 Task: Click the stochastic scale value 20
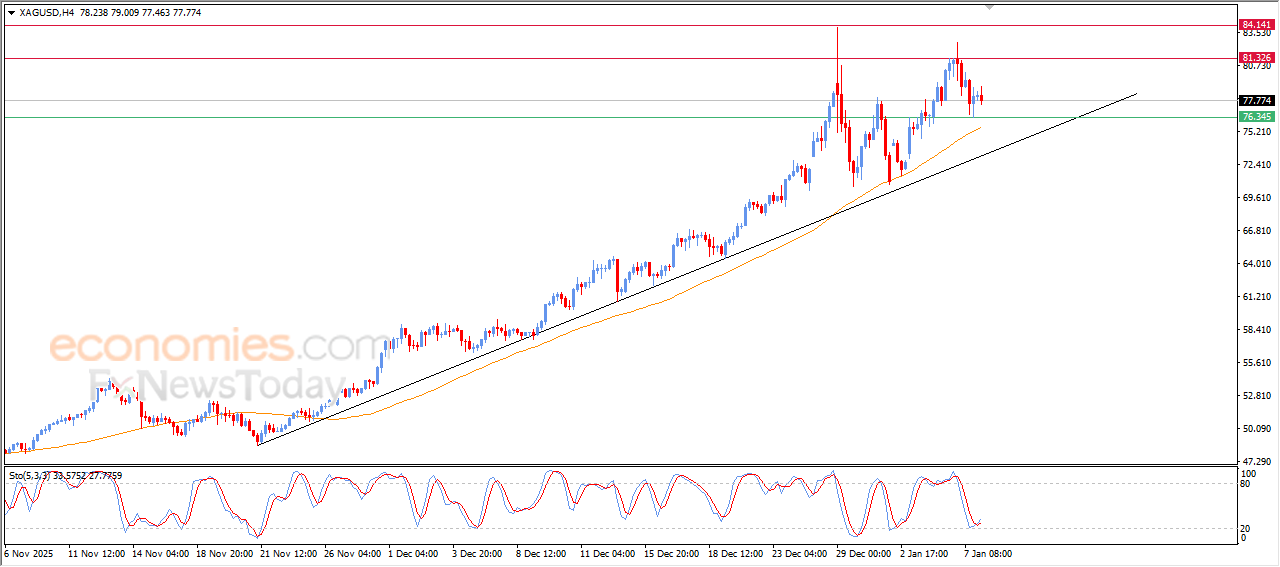click(x=1245, y=528)
